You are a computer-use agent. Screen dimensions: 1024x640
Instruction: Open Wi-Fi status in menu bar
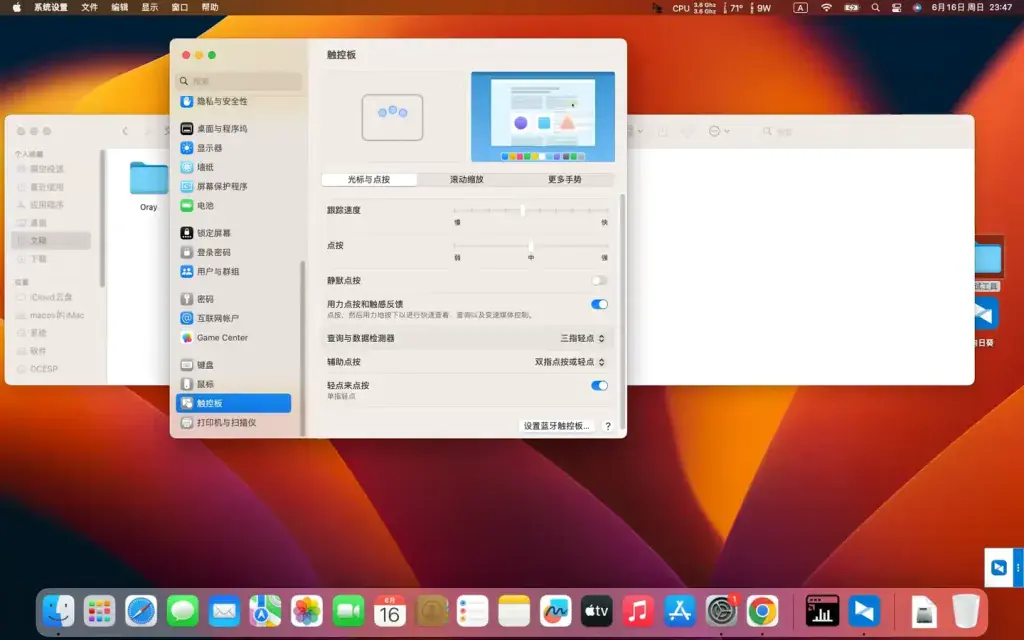click(x=826, y=7)
